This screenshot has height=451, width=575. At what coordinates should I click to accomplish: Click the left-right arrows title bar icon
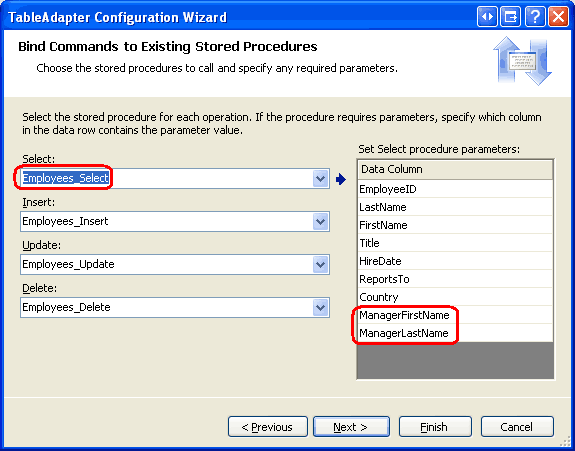tap(487, 16)
